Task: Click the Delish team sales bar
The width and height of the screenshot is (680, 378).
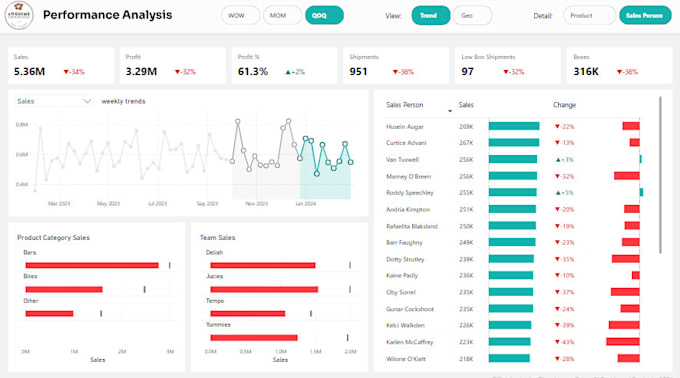Action: [263, 265]
